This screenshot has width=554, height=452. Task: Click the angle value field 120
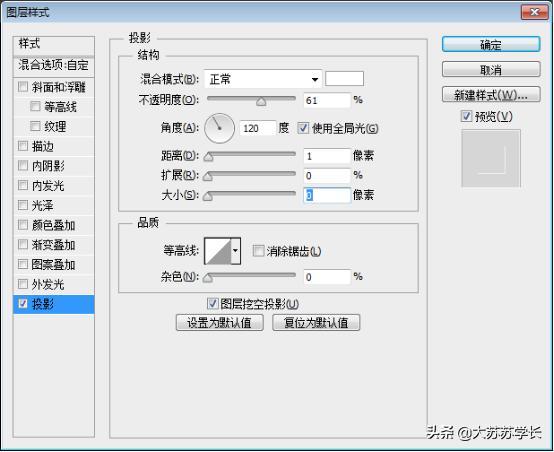click(x=258, y=128)
